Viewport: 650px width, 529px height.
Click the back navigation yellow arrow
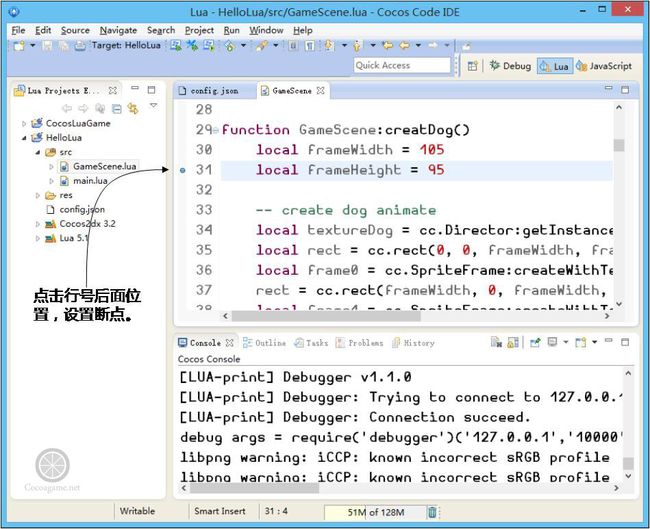pyautogui.click(x=405, y=45)
